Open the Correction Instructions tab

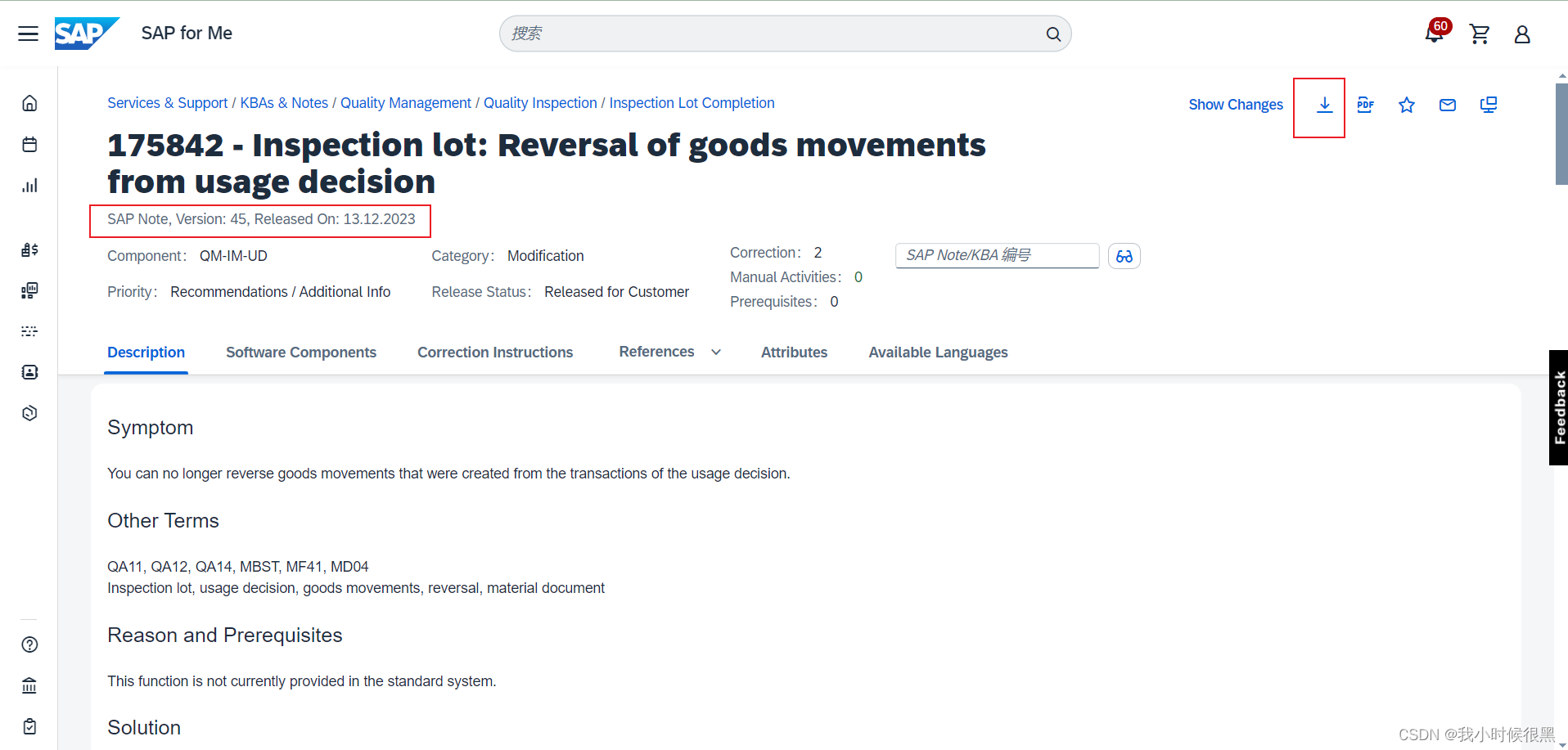pyautogui.click(x=495, y=353)
